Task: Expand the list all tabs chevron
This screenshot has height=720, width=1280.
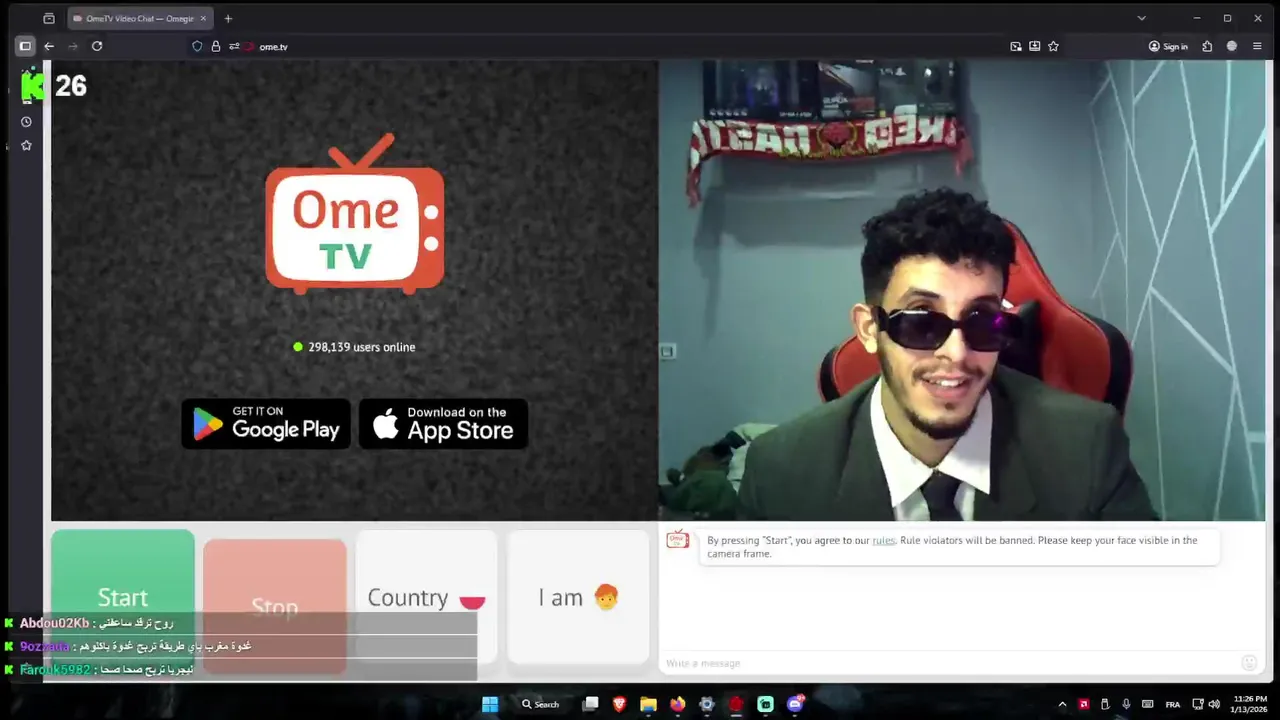Action: coord(1142,18)
